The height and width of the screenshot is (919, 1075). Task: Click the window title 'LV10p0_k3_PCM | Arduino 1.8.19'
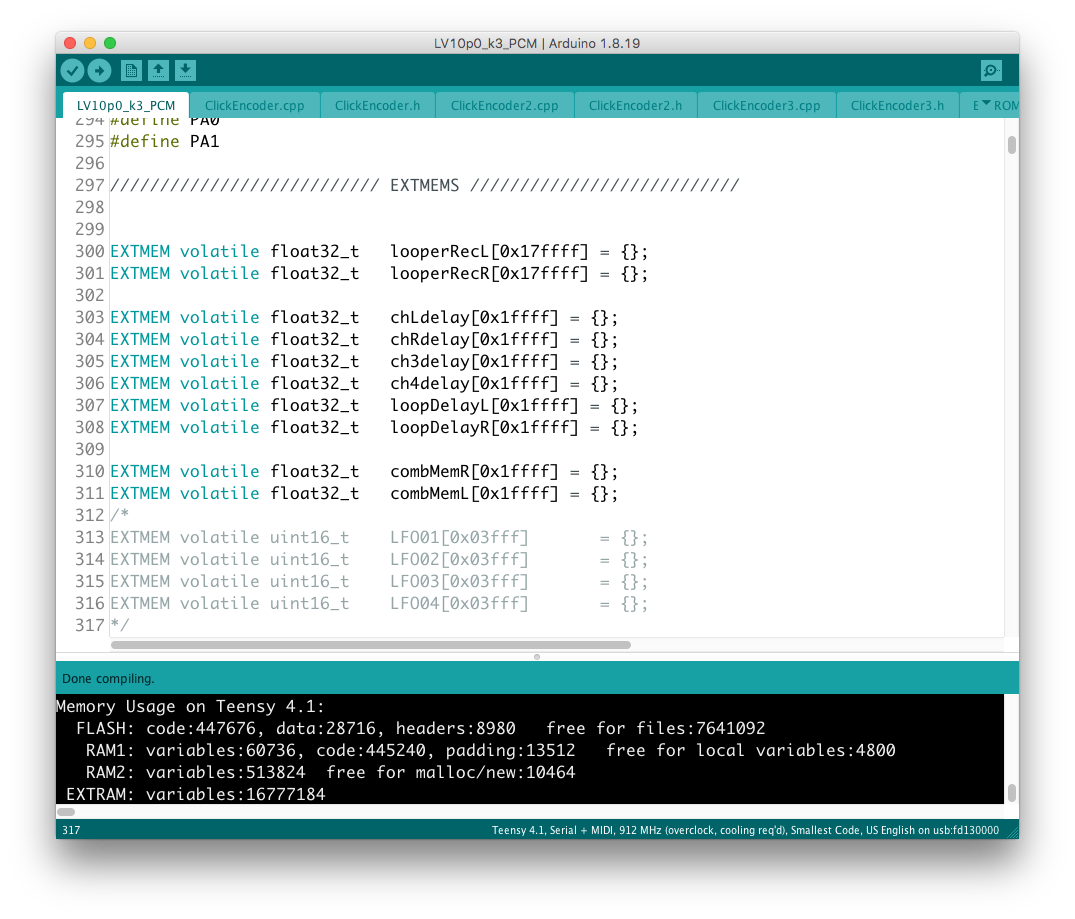click(537, 43)
